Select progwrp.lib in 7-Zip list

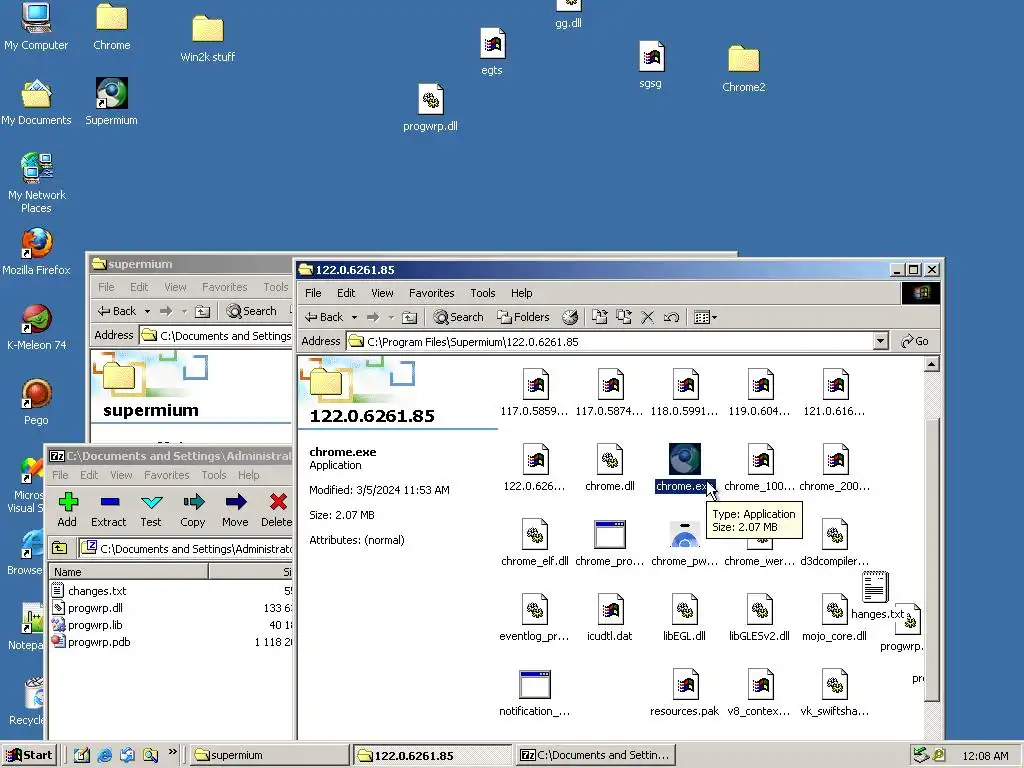click(88, 625)
